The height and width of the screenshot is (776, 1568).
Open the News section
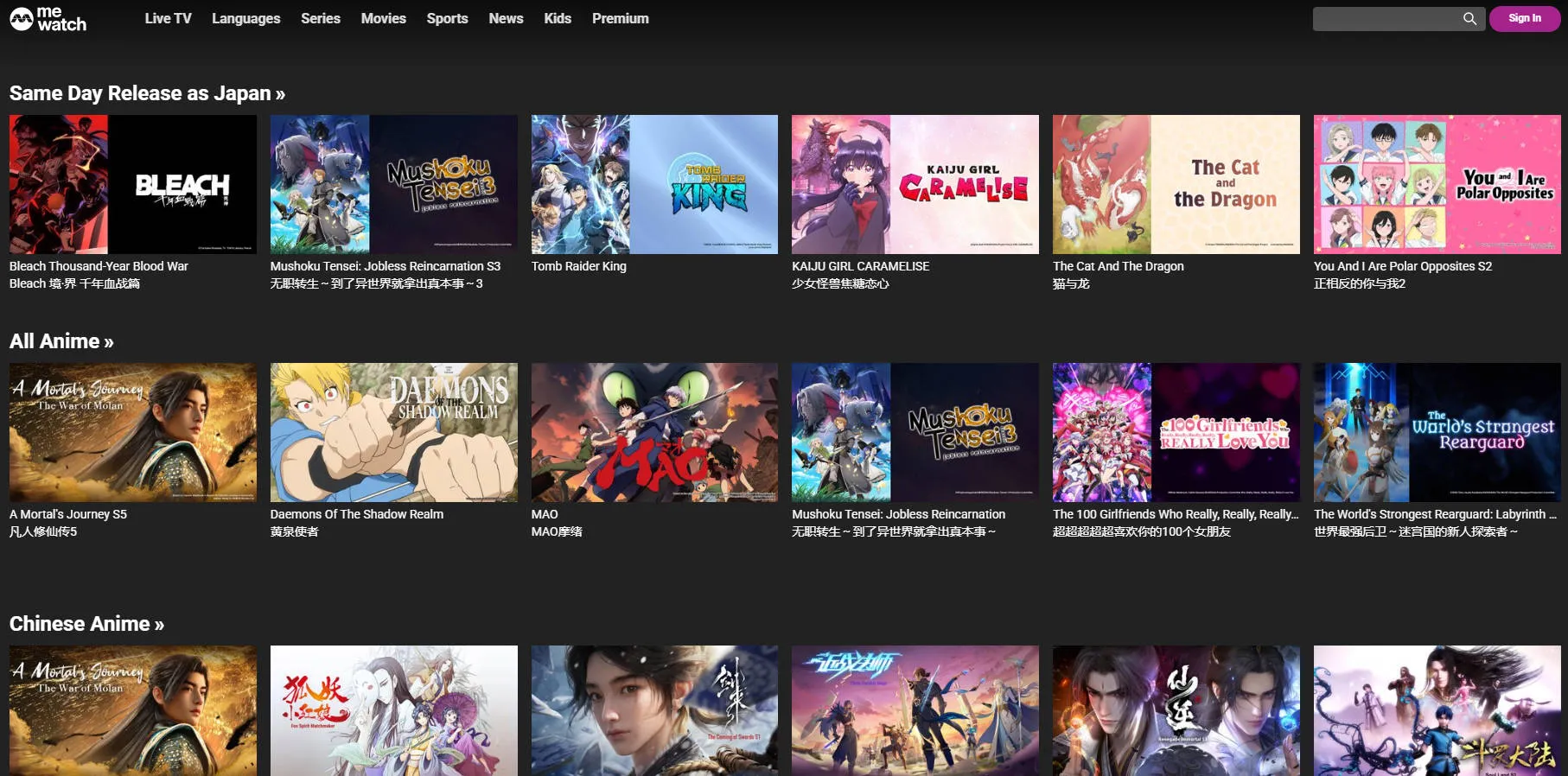tap(506, 18)
